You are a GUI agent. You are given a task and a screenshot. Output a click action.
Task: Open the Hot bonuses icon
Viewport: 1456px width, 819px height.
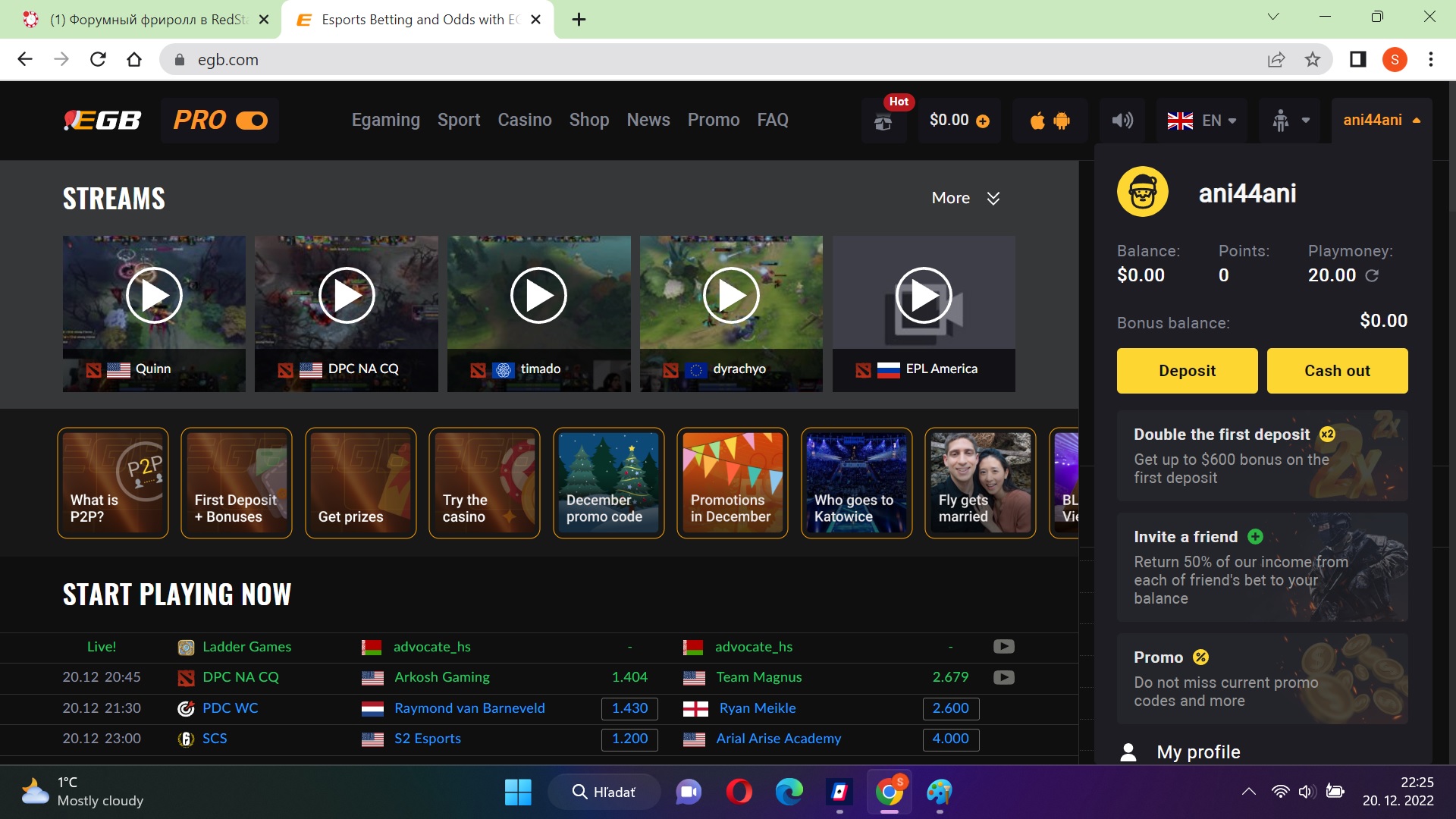pos(883,120)
